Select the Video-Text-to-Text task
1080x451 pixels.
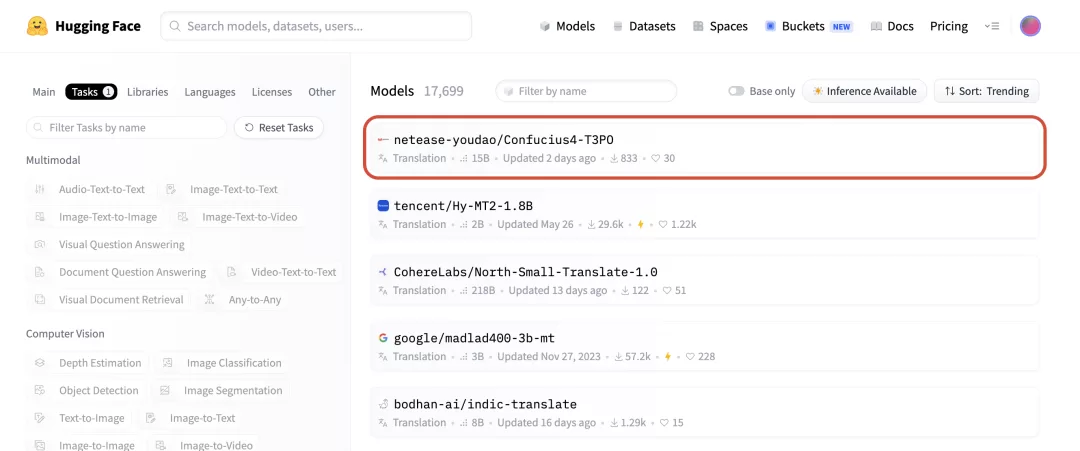click(281, 272)
